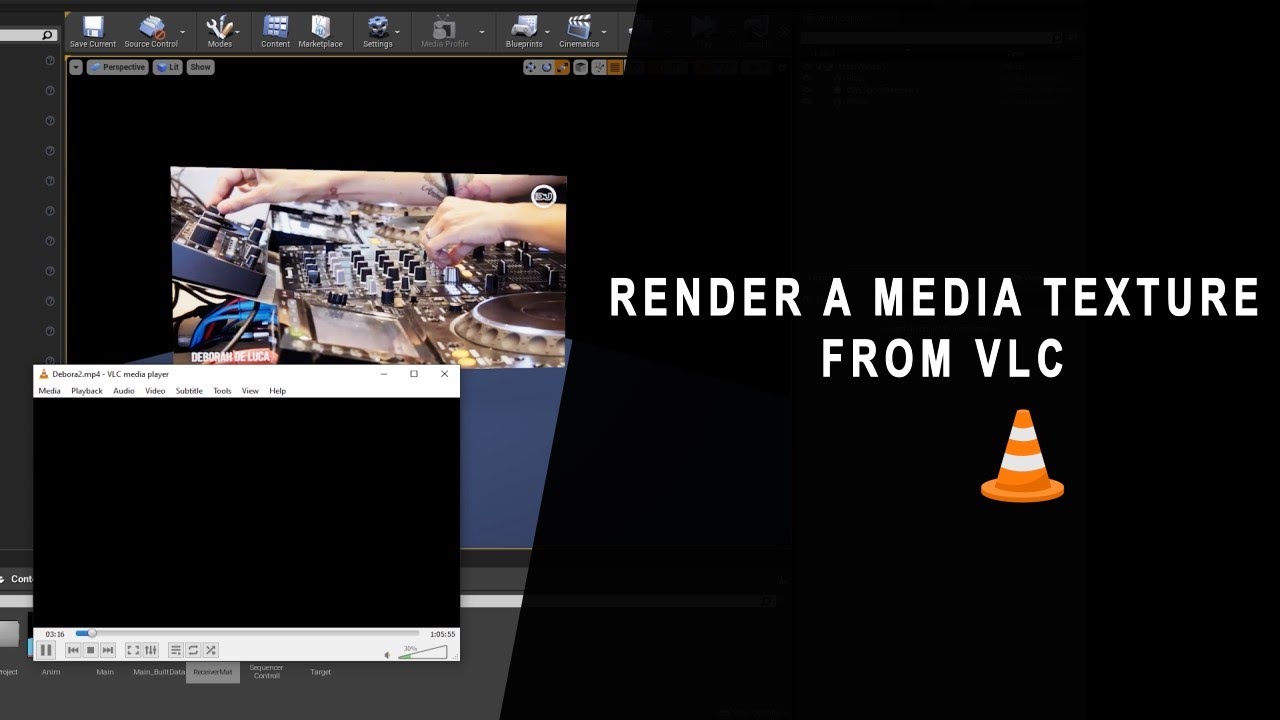Screen dimensions: 1280x720
Task: Open the VLC Playback menu
Action: point(87,391)
